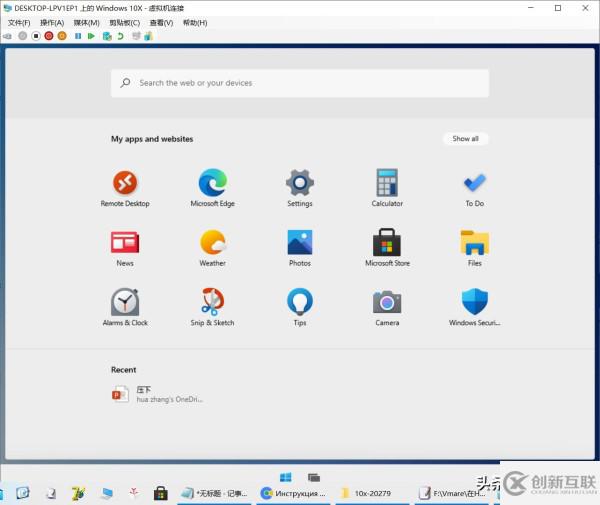Open the Calculator app
Image resolution: width=600 pixels, height=505 pixels.
click(x=387, y=188)
